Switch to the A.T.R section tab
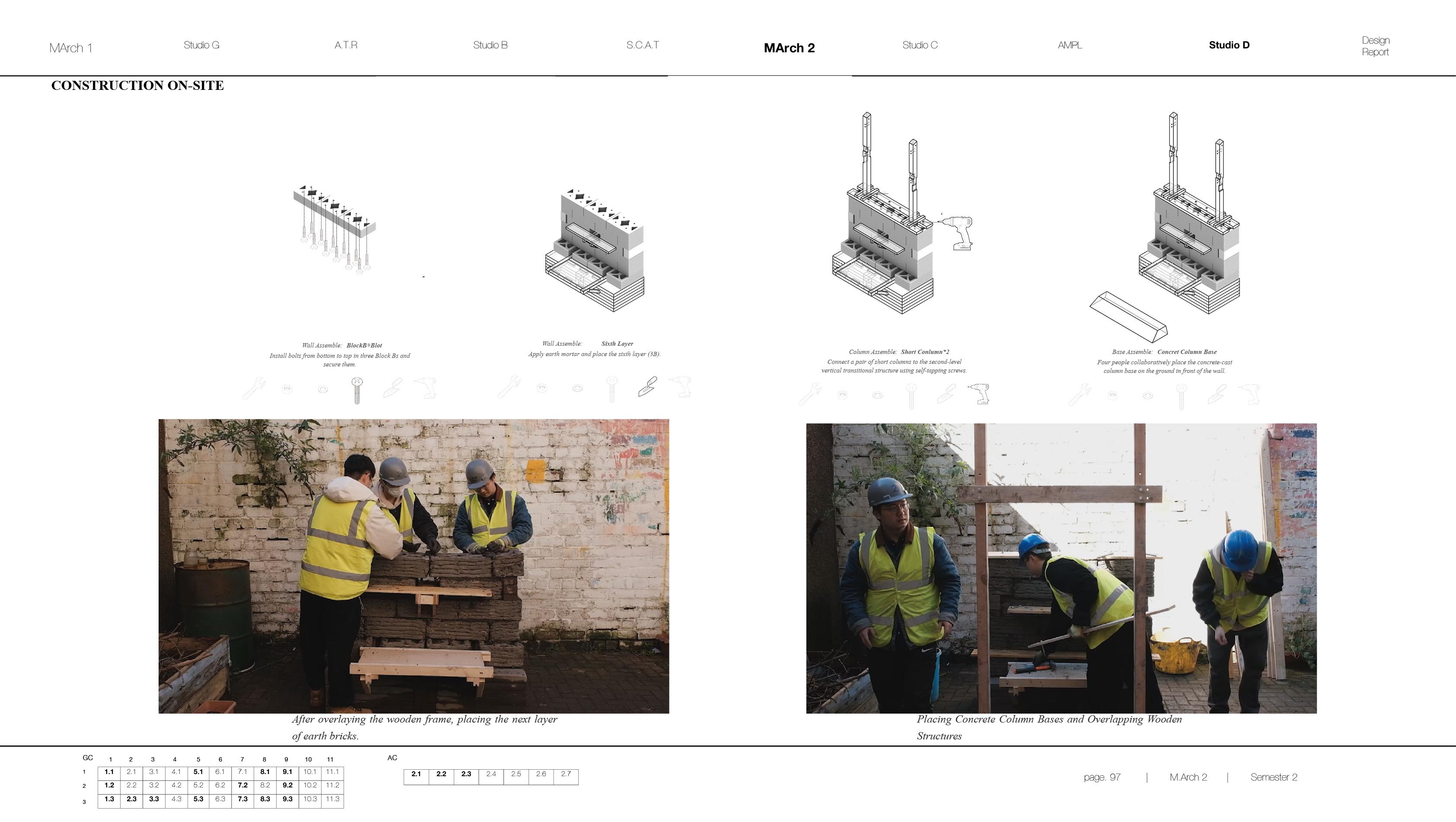This screenshot has height=822, width=1456. tap(345, 45)
